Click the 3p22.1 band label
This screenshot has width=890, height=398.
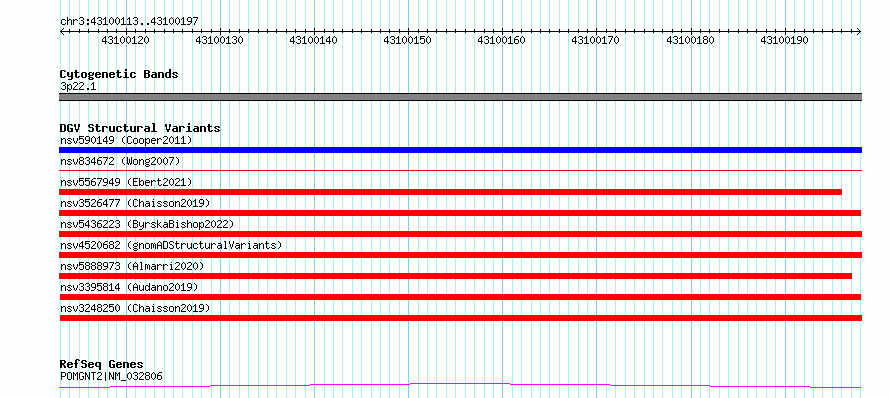click(78, 86)
